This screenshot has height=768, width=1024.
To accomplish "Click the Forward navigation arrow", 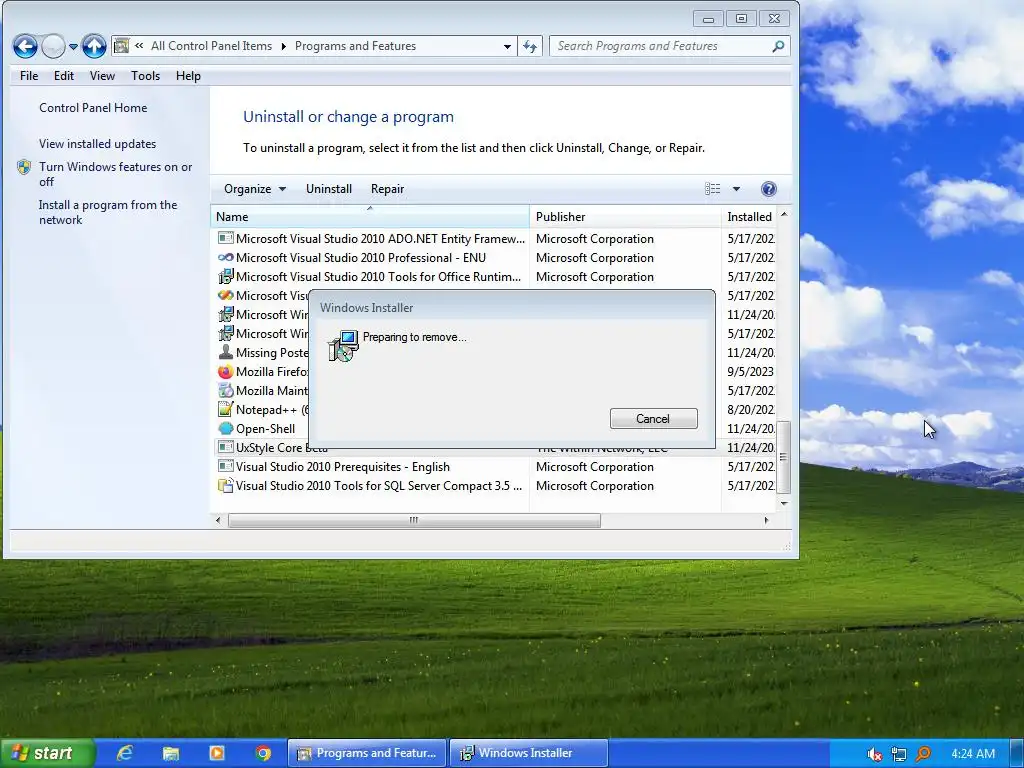I will (54, 46).
